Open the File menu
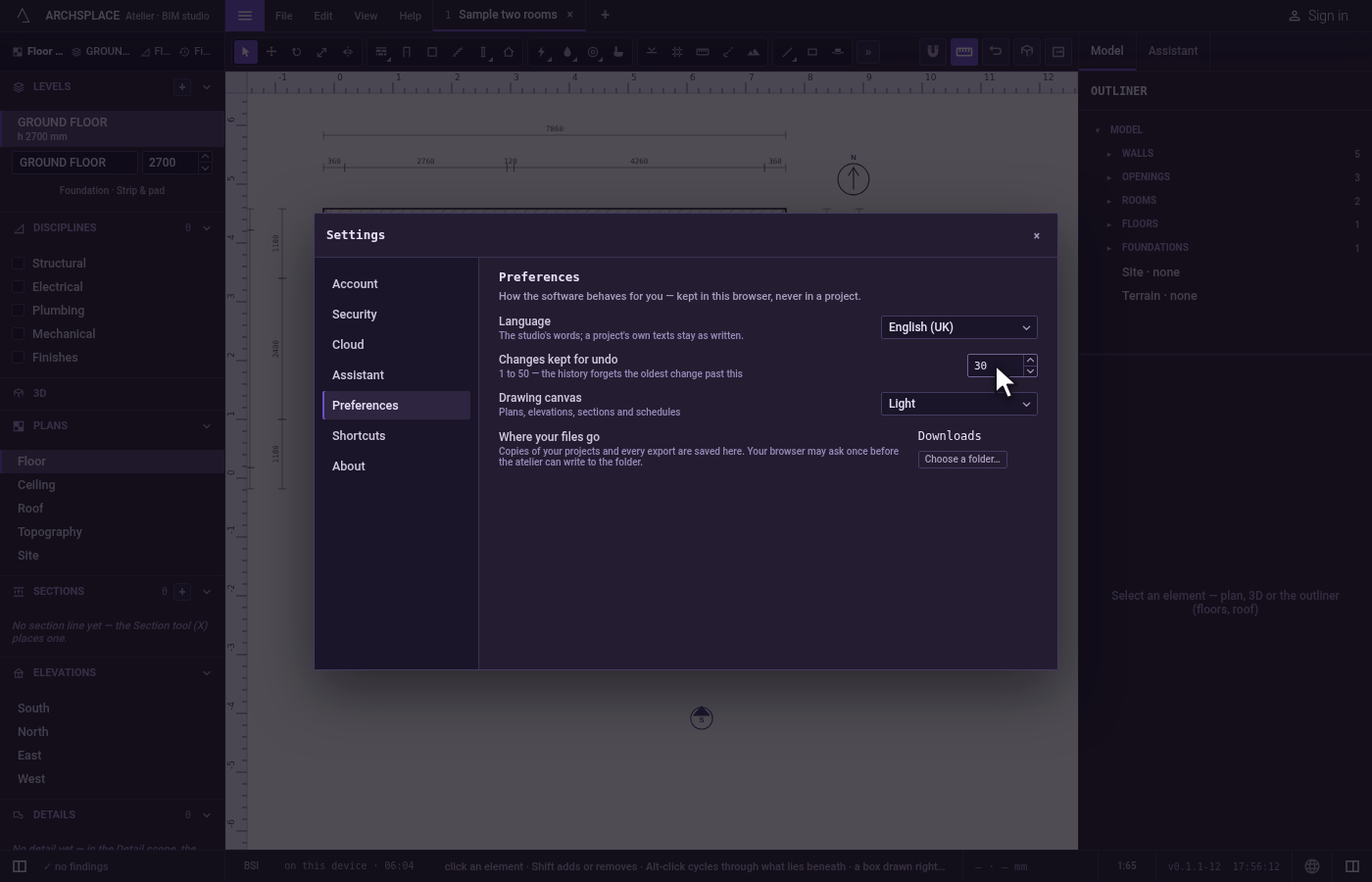Screen dimensions: 1372x882 [283, 16]
